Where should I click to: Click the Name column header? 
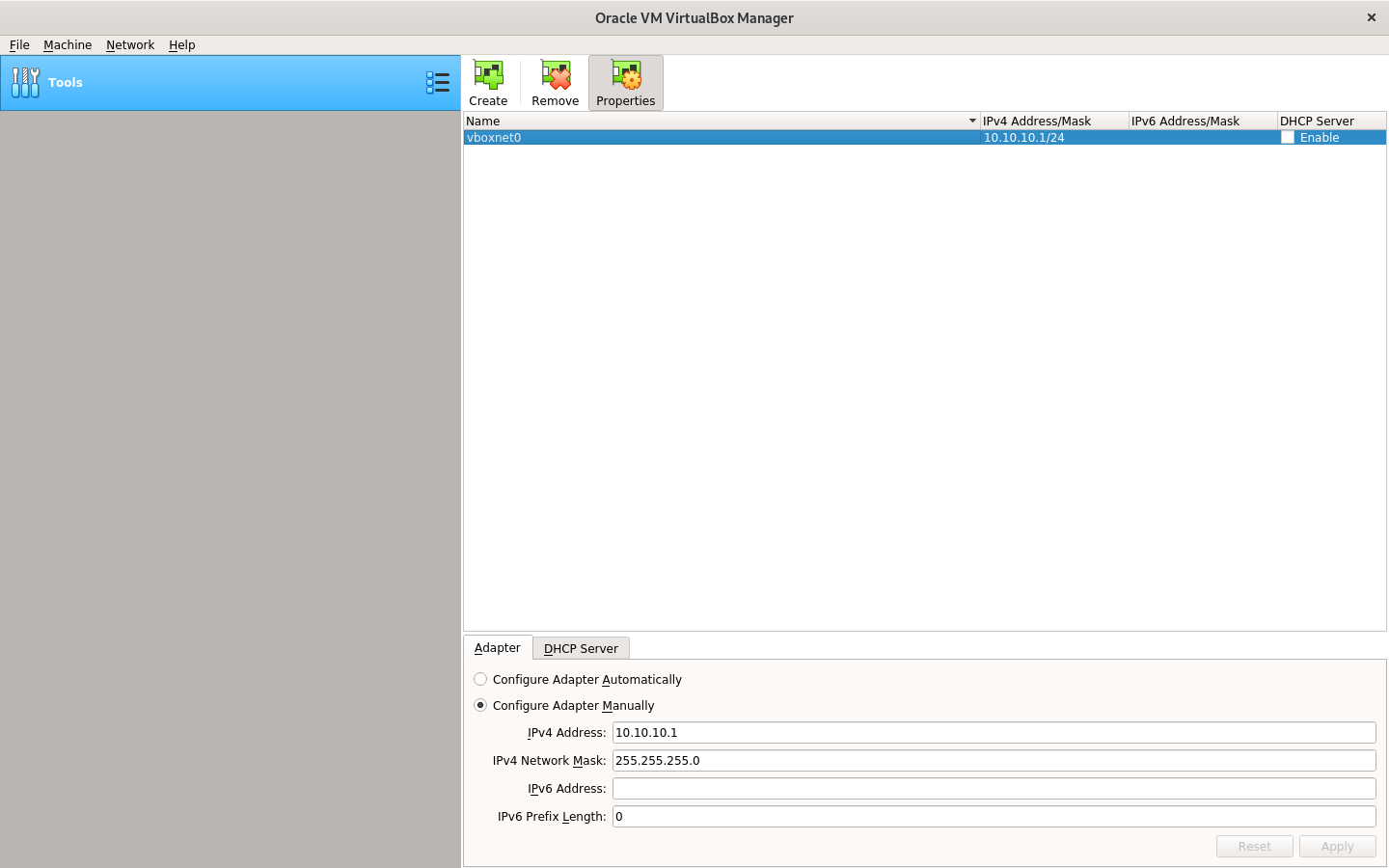[x=722, y=121]
